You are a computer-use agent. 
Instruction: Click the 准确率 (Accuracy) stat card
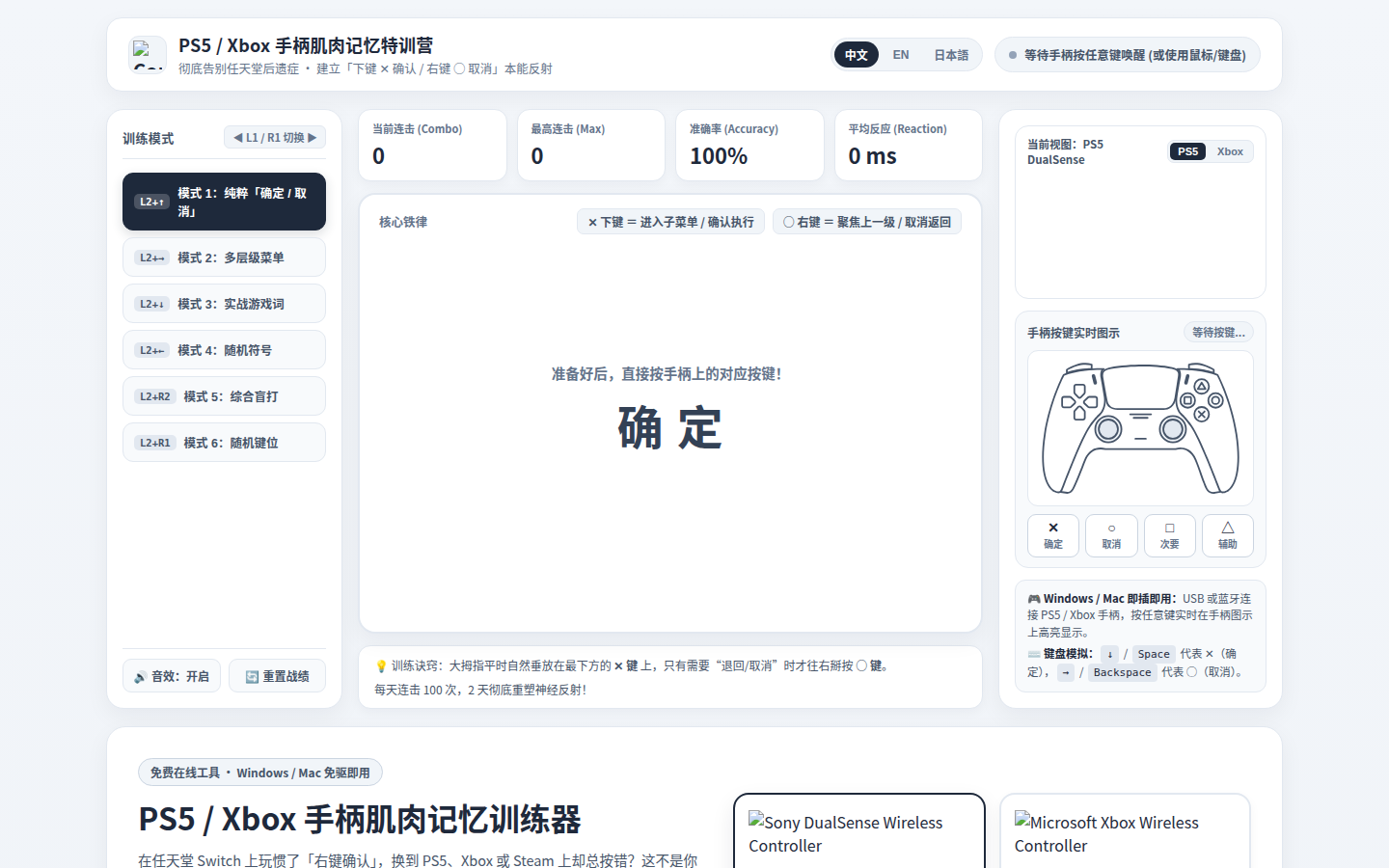[x=749, y=145]
